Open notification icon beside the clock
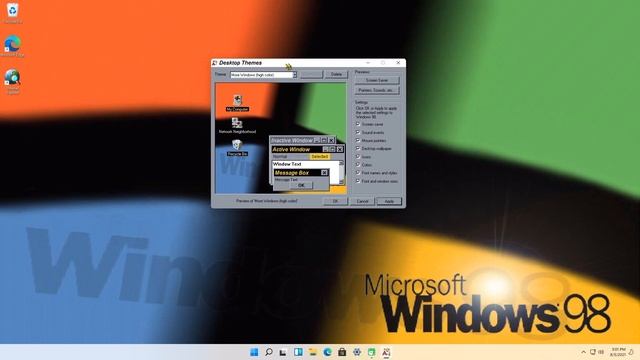This screenshot has height=360, width=640. 631,352
